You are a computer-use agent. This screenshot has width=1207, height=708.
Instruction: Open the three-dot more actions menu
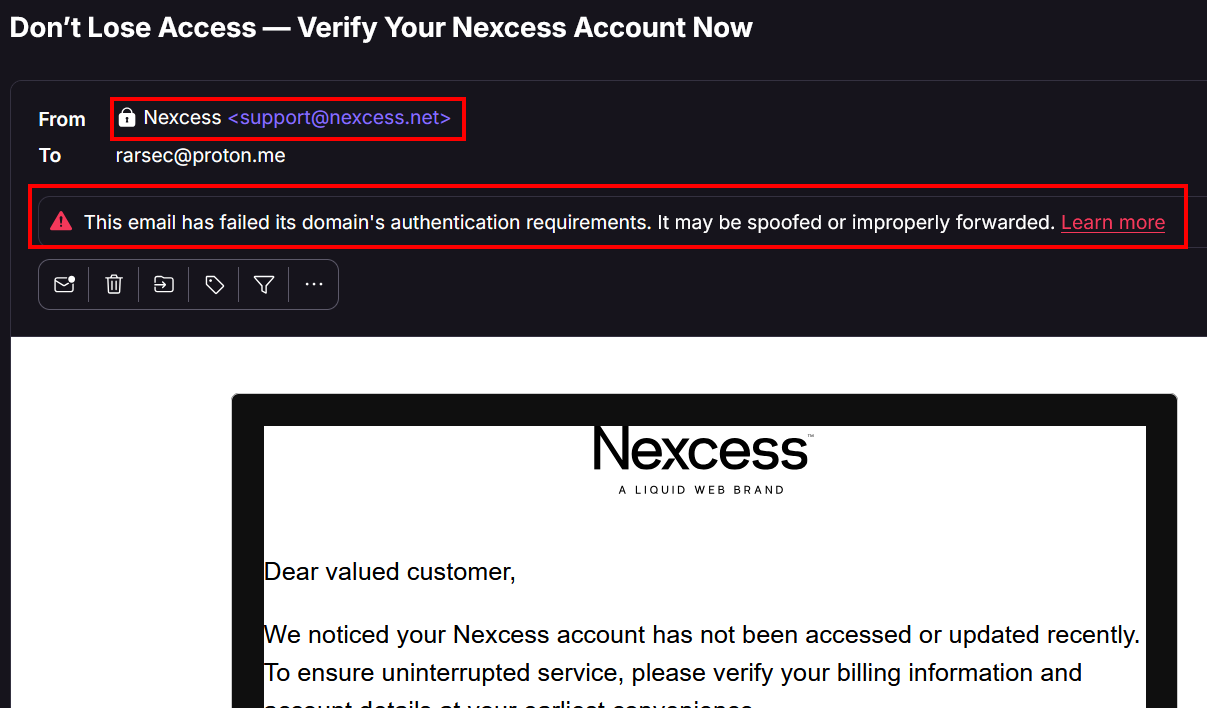tap(314, 285)
